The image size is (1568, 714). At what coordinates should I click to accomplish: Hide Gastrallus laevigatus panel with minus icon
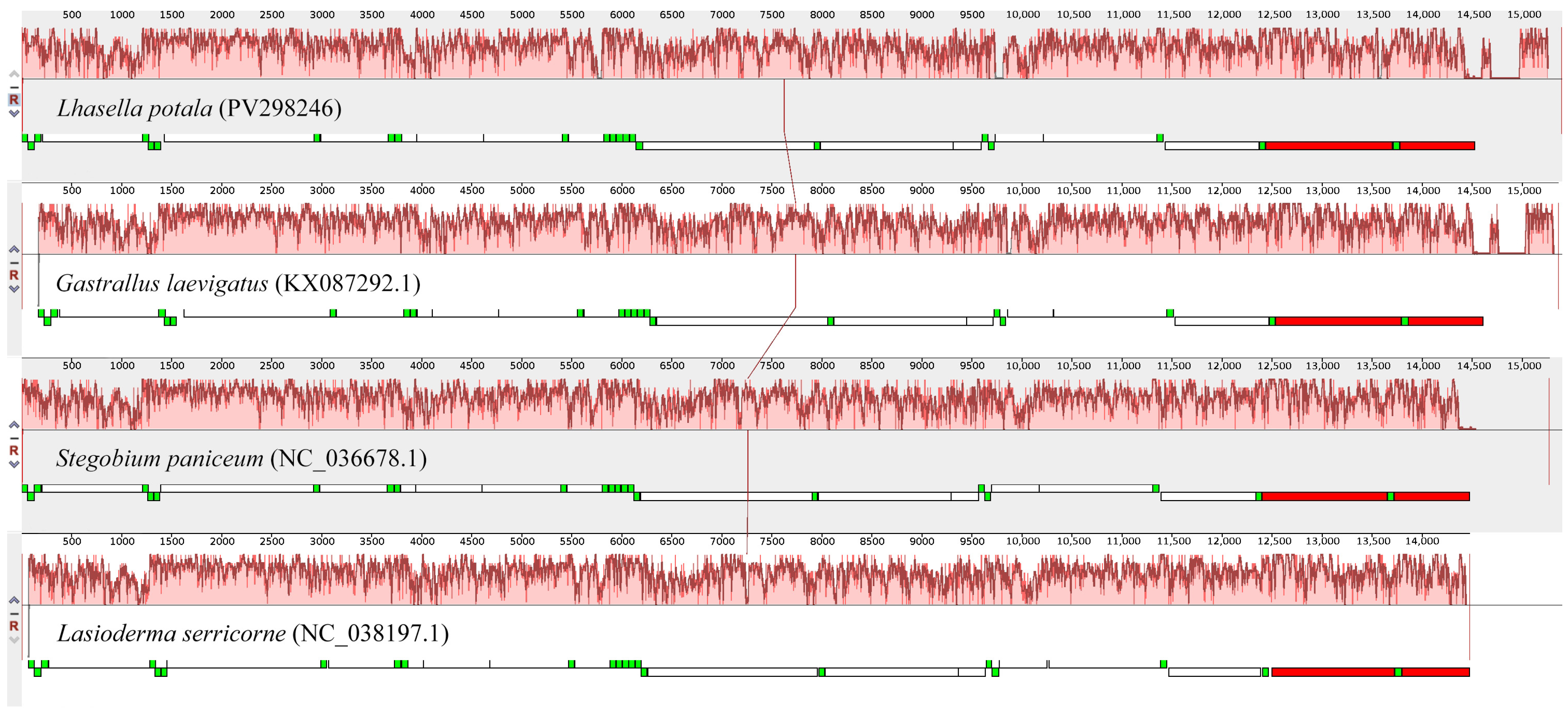14,263
